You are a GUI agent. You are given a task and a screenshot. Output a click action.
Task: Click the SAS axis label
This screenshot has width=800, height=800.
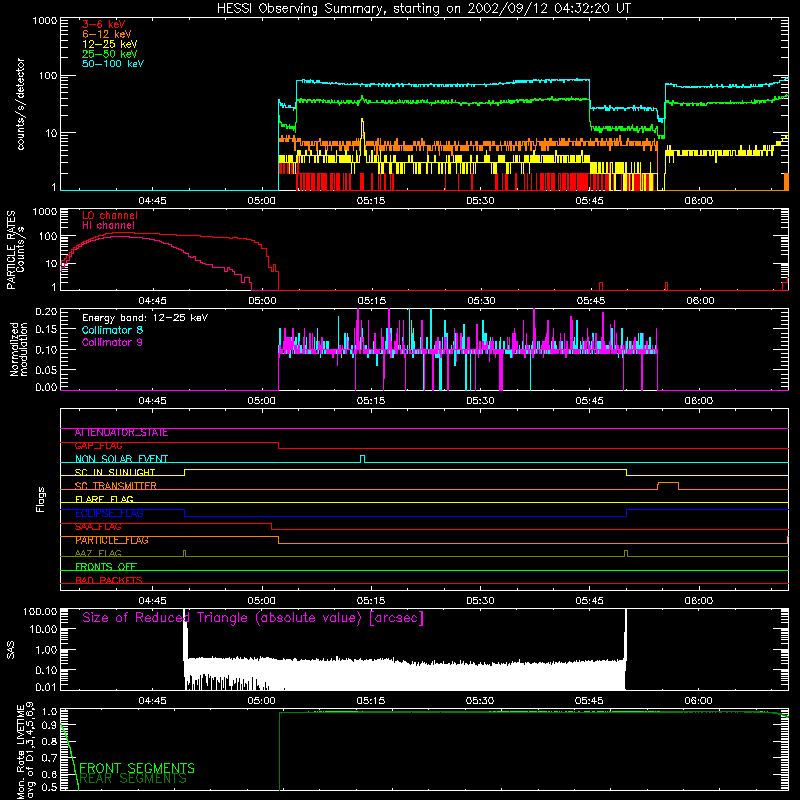click(11, 649)
